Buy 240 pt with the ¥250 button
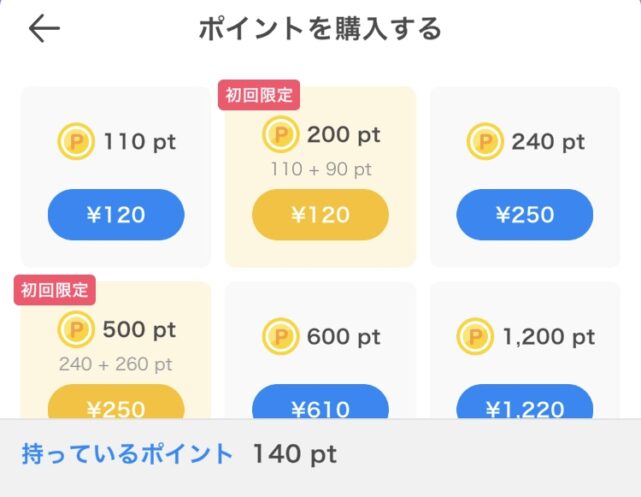 click(x=524, y=214)
